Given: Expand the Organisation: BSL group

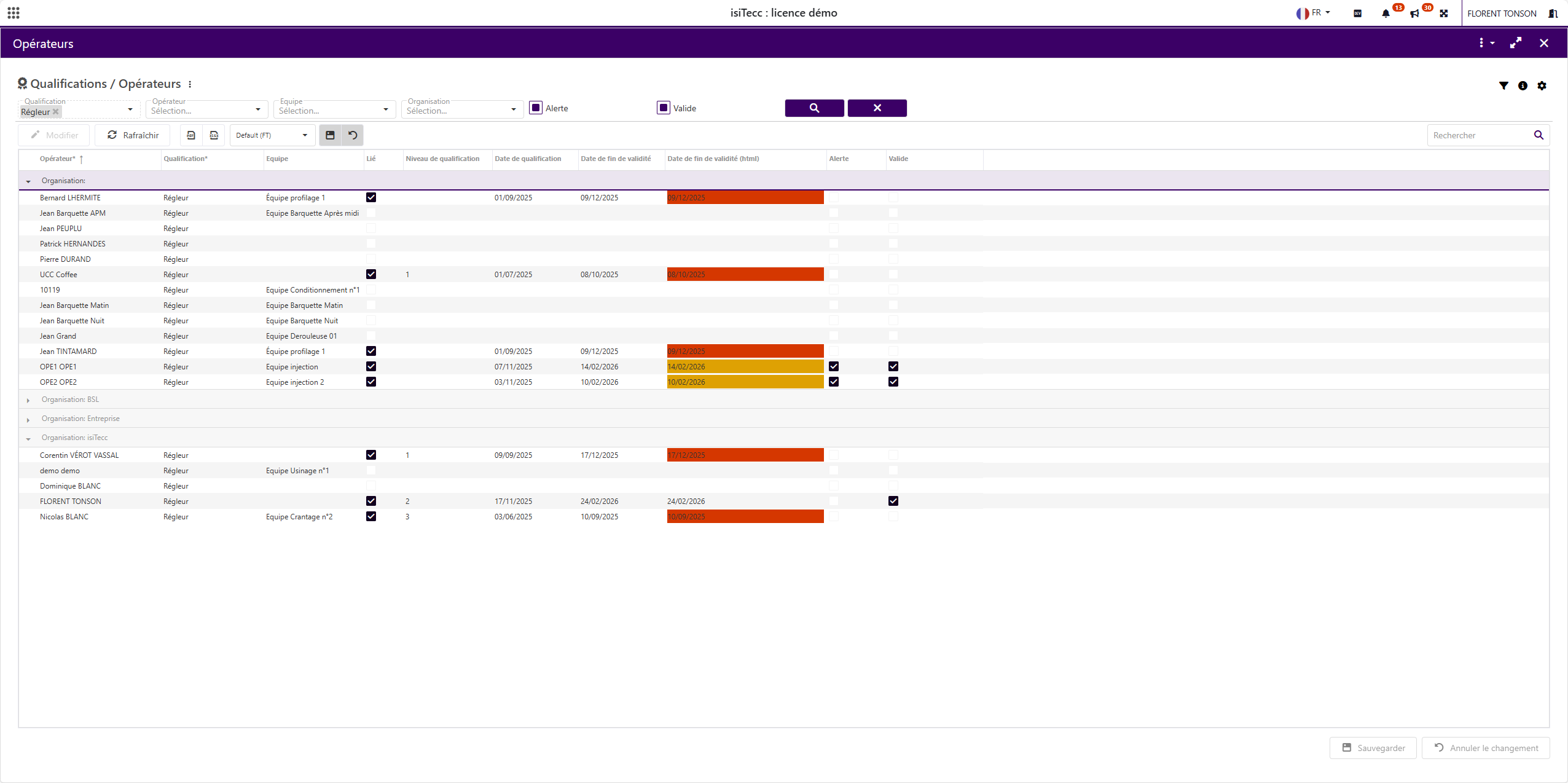Looking at the screenshot, I should [28, 400].
